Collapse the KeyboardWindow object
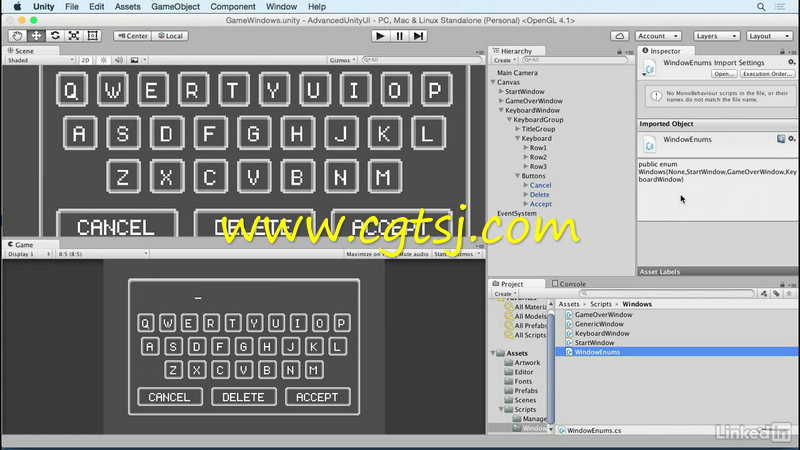 click(x=501, y=110)
